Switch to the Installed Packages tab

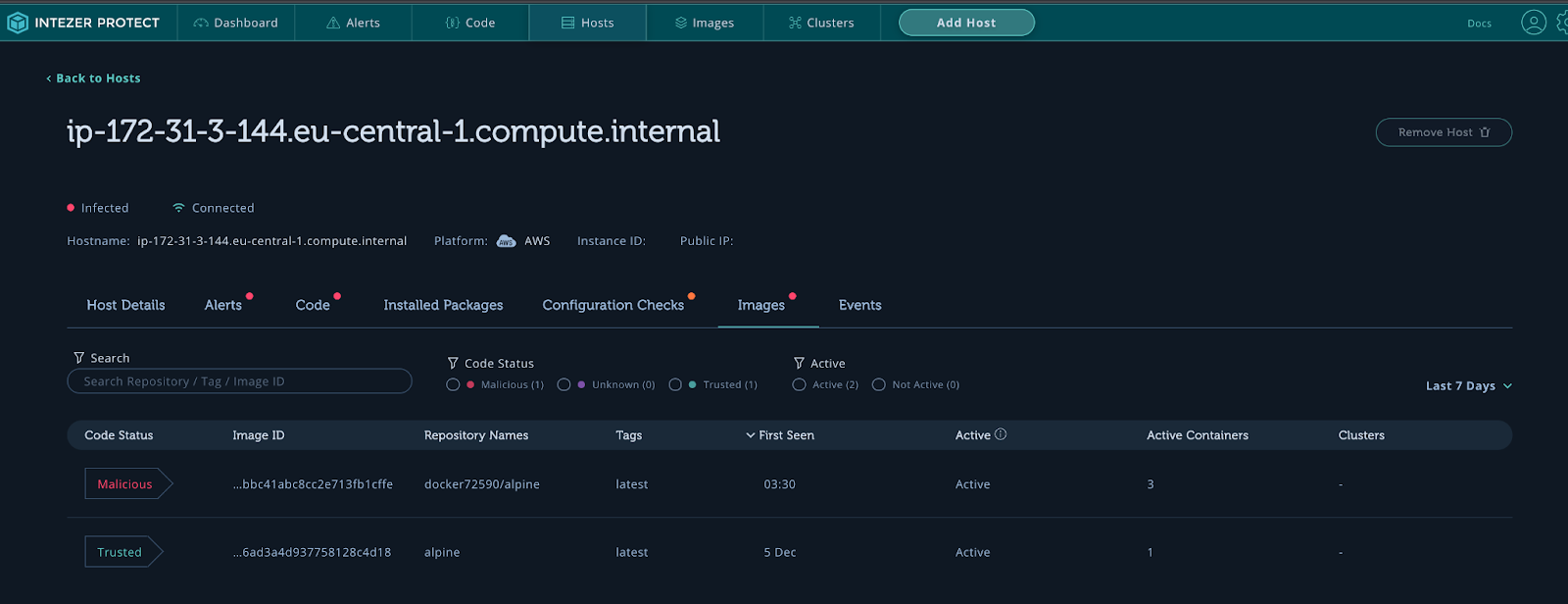tap(443, 305)
